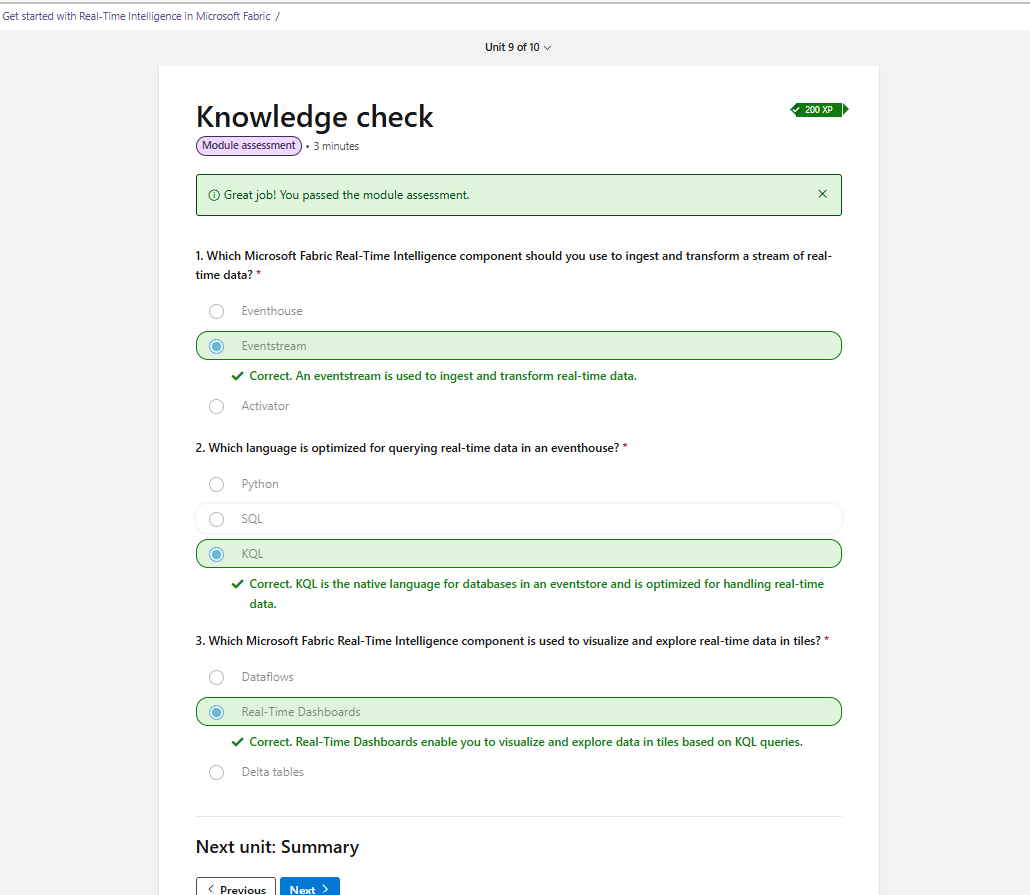Click the '3 minutes' duration text
Screen dimensions: 1030x895
click(336, 146)
